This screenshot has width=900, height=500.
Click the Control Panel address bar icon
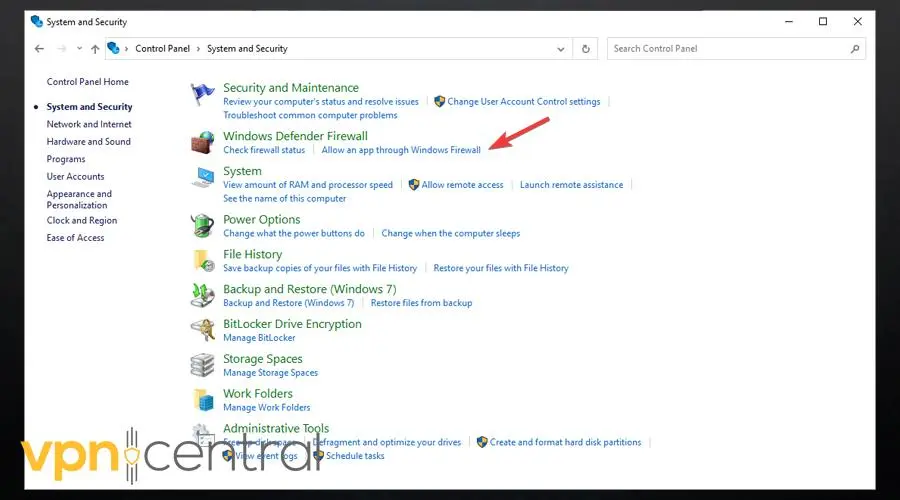(114, 48)
